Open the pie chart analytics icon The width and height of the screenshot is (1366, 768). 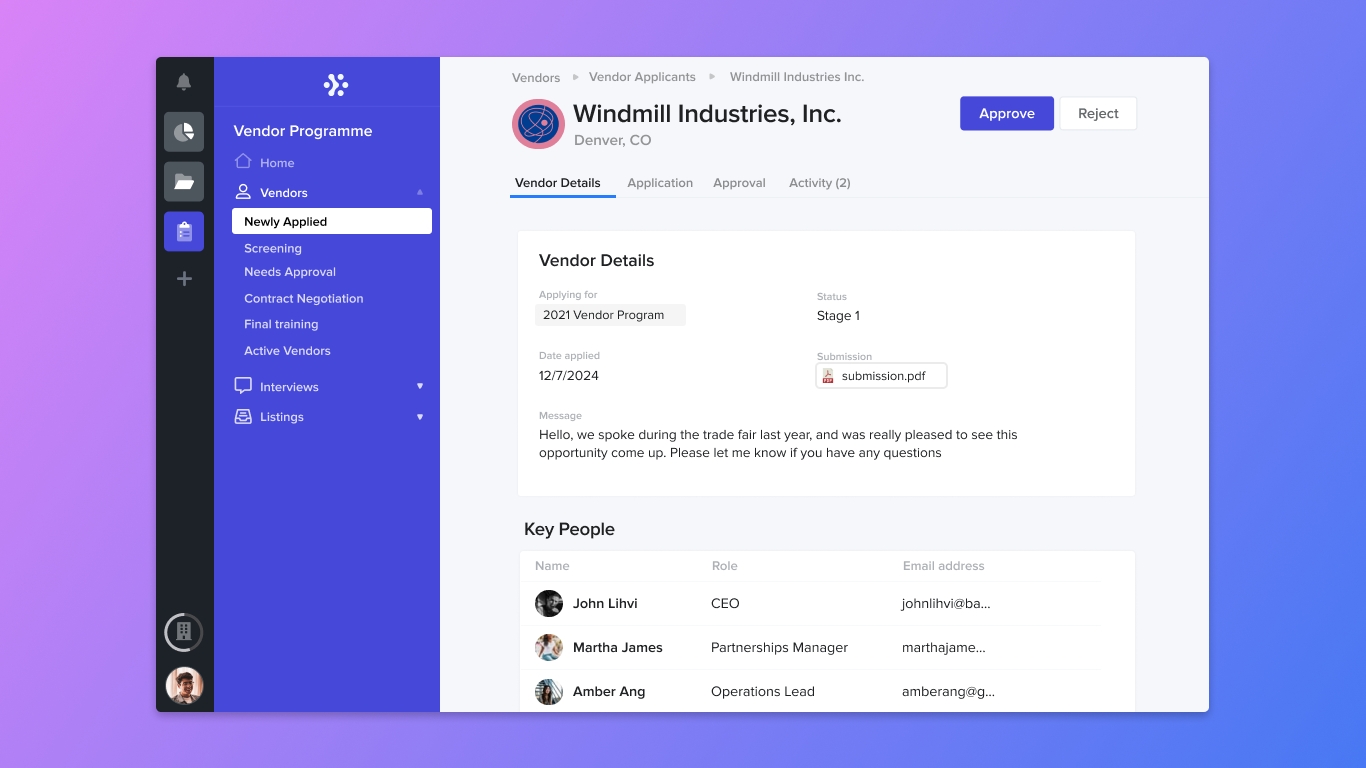[184, 132]
